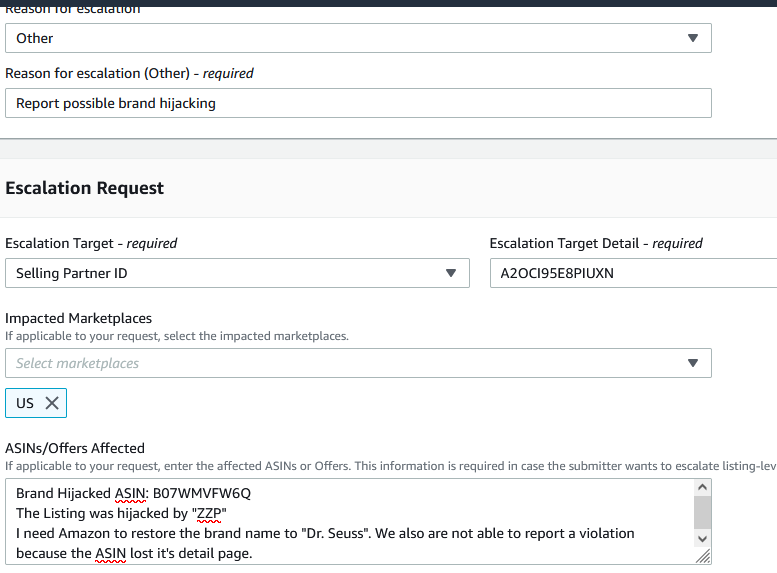This screenshot has height=573, width=777.
Task: Click the Impacted Marketplaces dropdown arrow
Action: 692,363
